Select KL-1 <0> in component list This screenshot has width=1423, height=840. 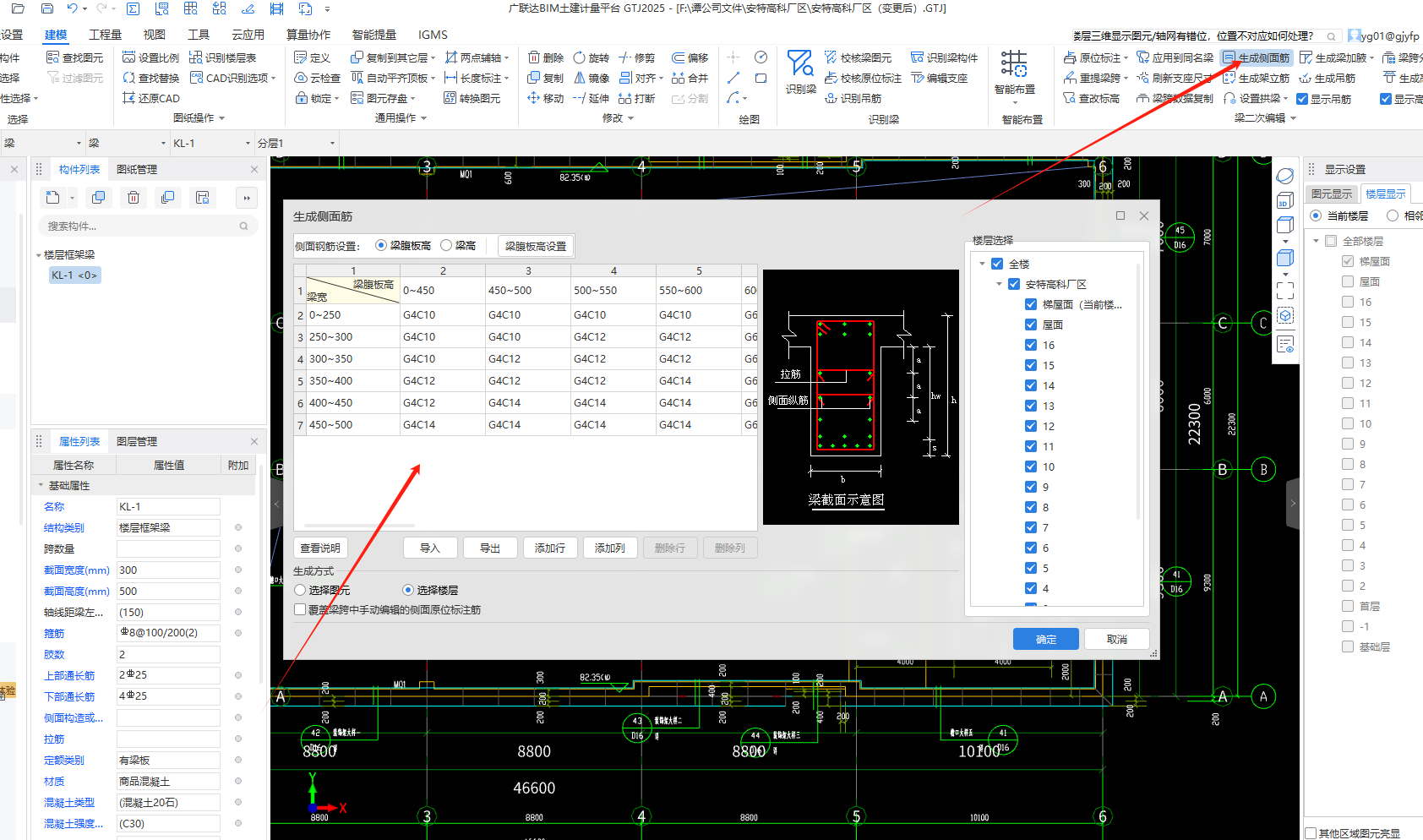pos(74,275)
